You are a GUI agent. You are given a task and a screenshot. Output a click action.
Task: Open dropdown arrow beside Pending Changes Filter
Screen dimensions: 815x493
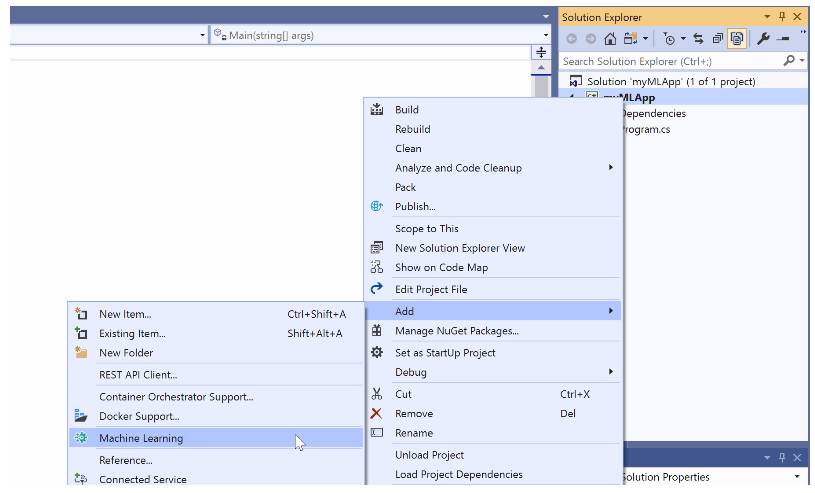pyautogui.click(x=683, y=38)
